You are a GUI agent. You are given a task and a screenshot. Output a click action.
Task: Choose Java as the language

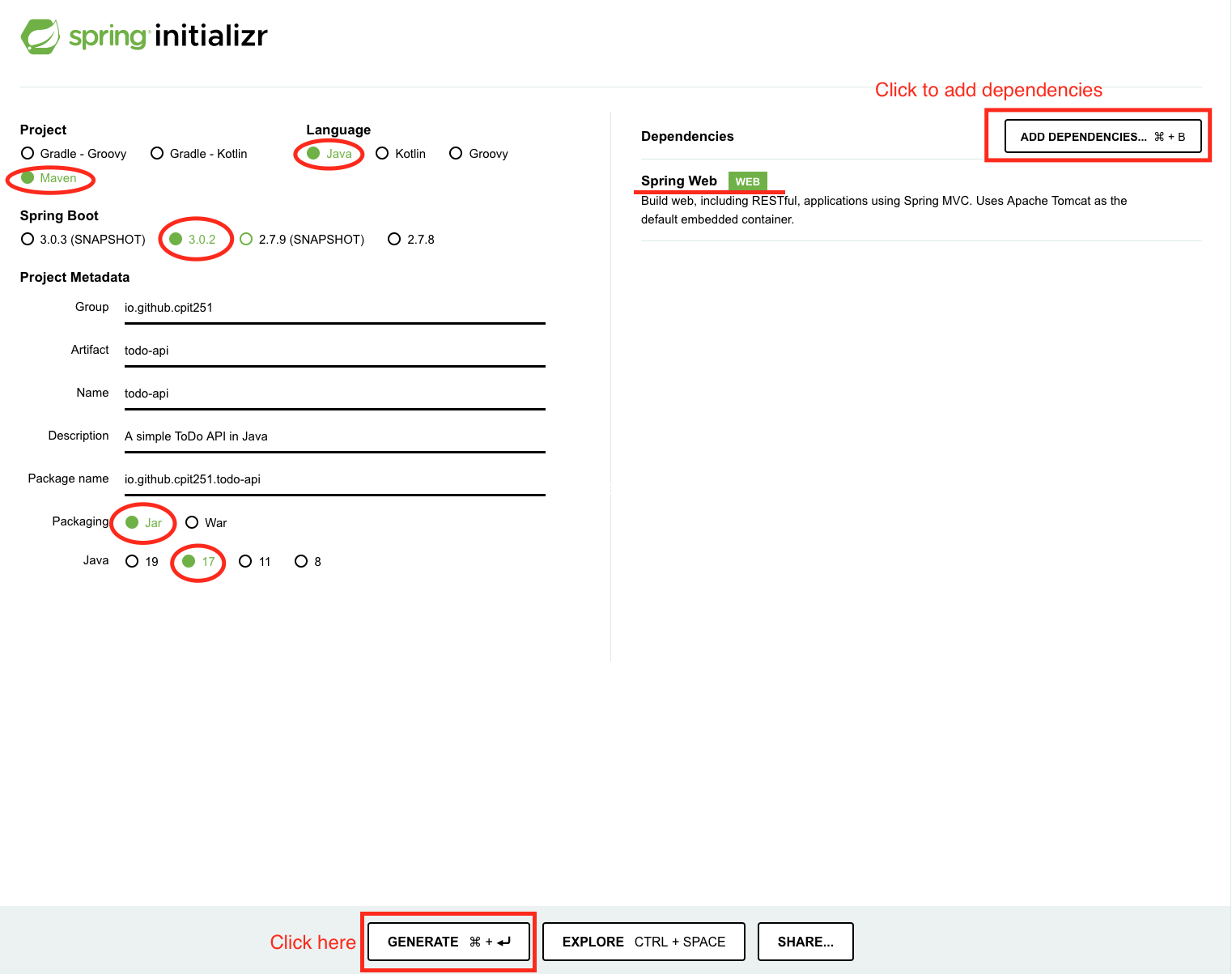[x=329, y=154]
